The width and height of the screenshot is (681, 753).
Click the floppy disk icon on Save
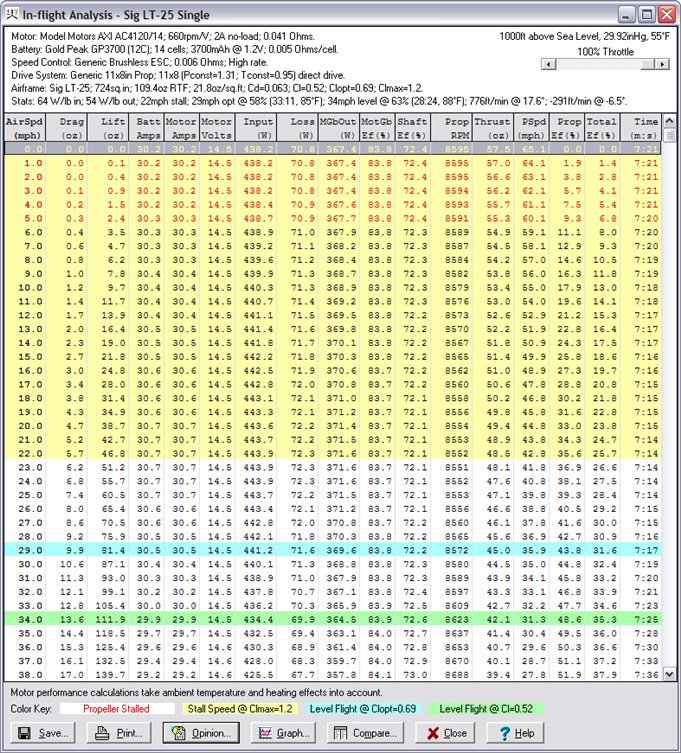pos(24,733)
